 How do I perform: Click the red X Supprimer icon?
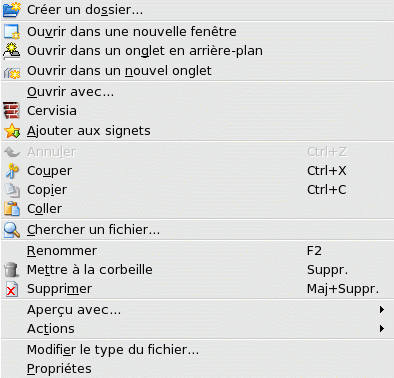click(12, 289)
